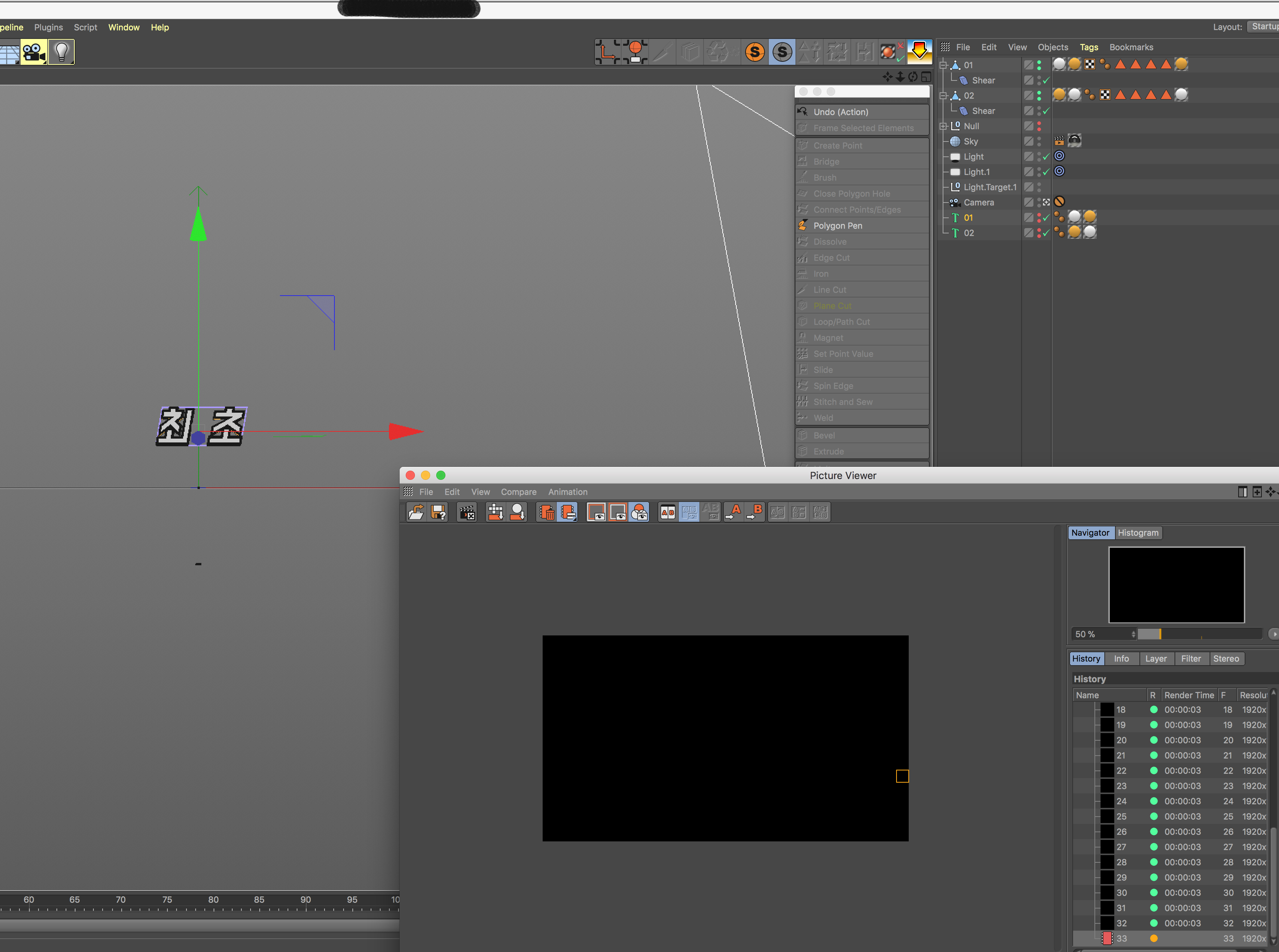The image size is (1279, 952).
Task: Select Polygon Pen in the tool list
Action: pos(862,226)
